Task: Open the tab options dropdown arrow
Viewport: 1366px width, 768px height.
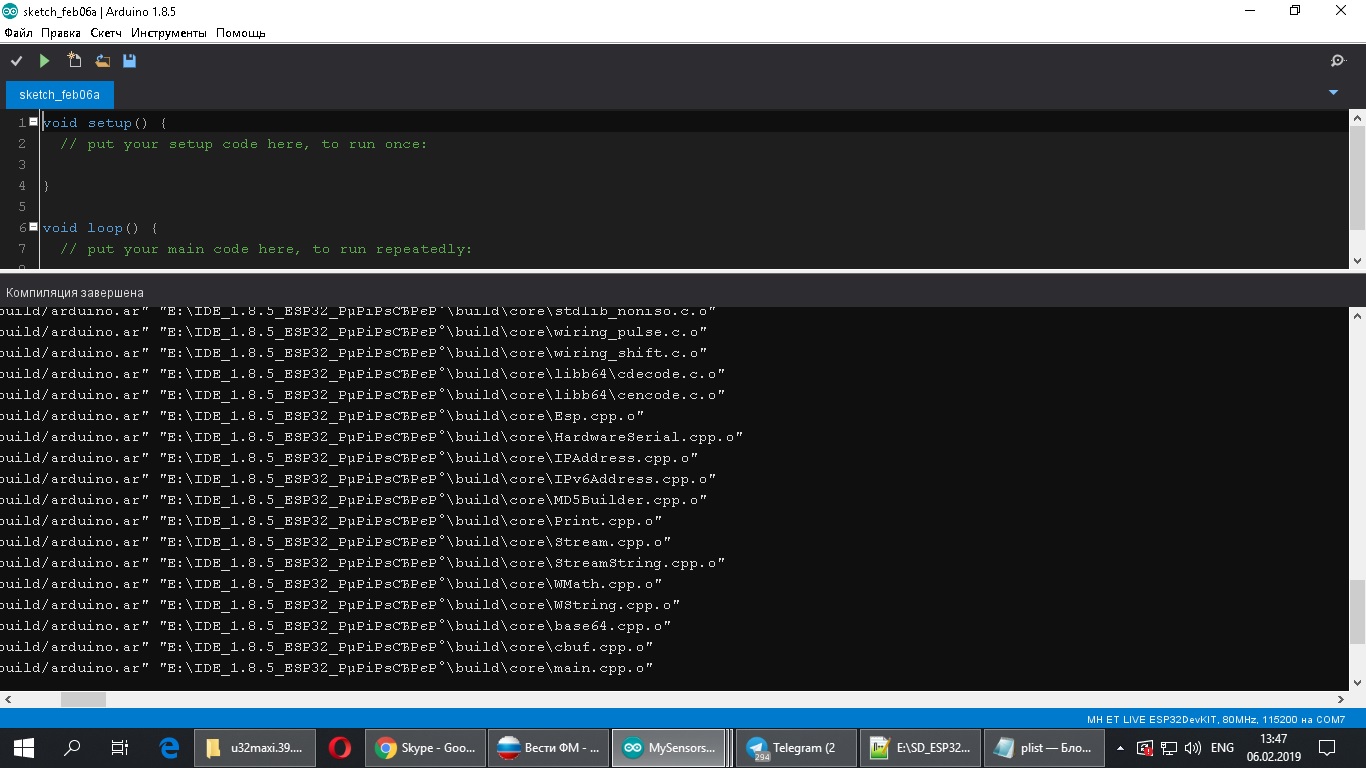Action: [x=1333, y=92]
